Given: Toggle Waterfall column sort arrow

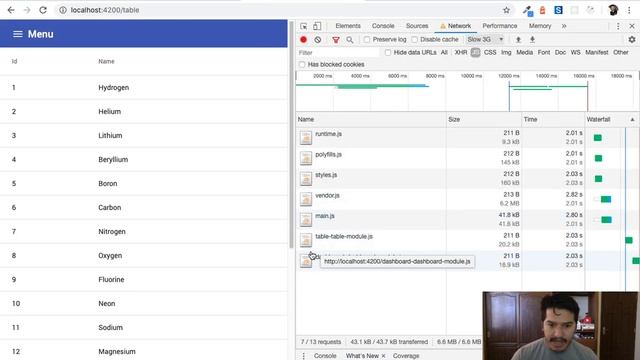Looking at the screenshot, I should tap(632, 120).
